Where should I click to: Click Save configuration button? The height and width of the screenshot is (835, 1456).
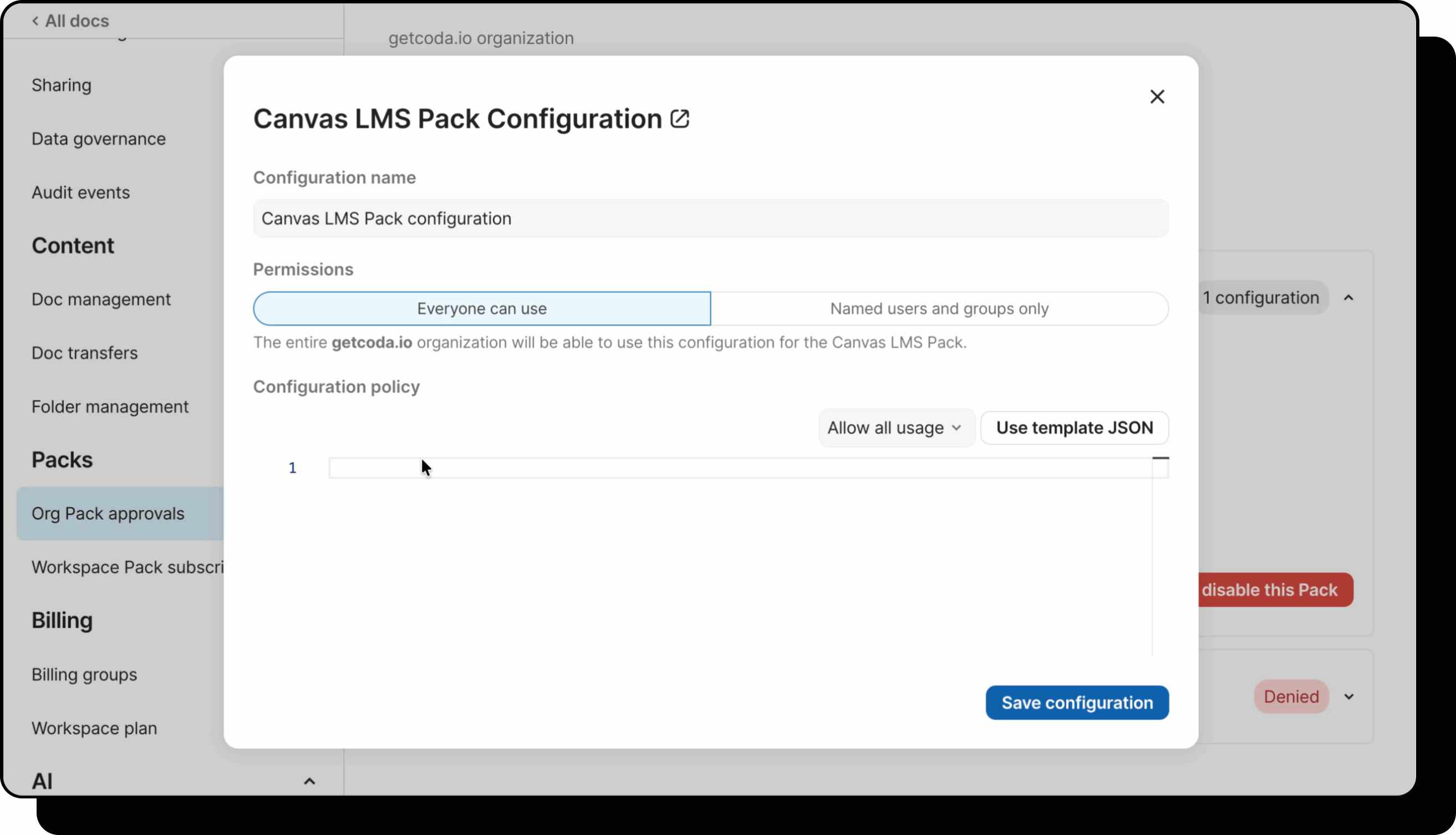tap(1077, 702)
